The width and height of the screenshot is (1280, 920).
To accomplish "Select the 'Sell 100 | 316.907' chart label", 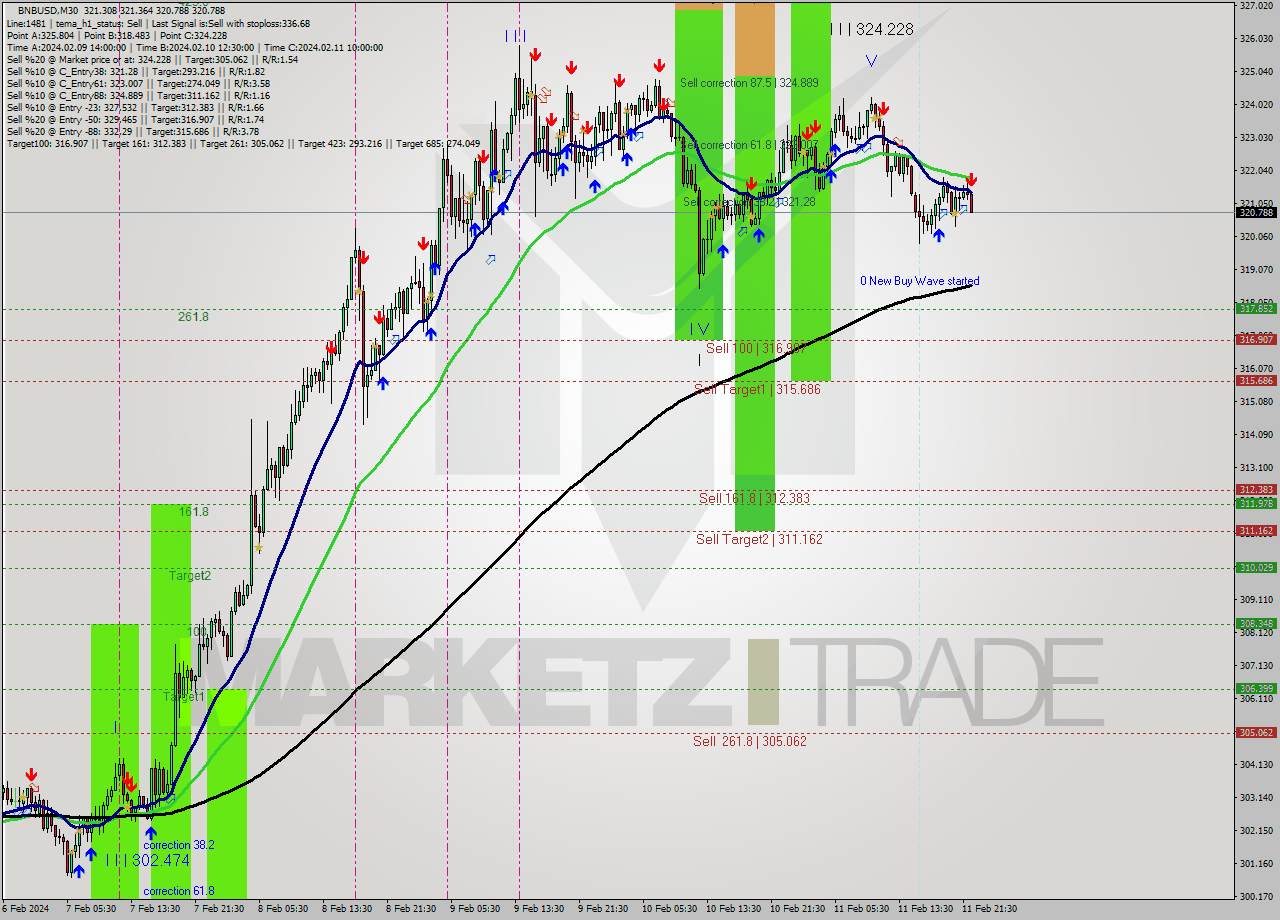I will click(x=756, y=348).
